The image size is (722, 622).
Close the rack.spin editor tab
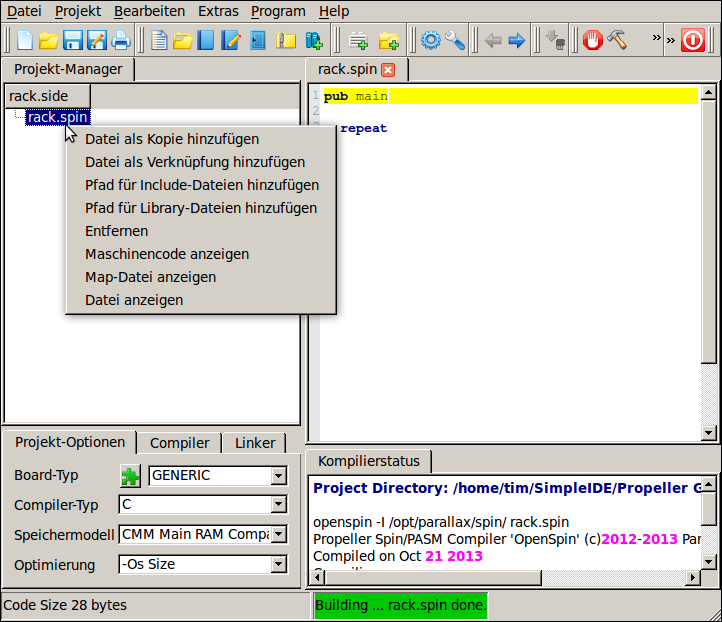click(x=389, y=70)
